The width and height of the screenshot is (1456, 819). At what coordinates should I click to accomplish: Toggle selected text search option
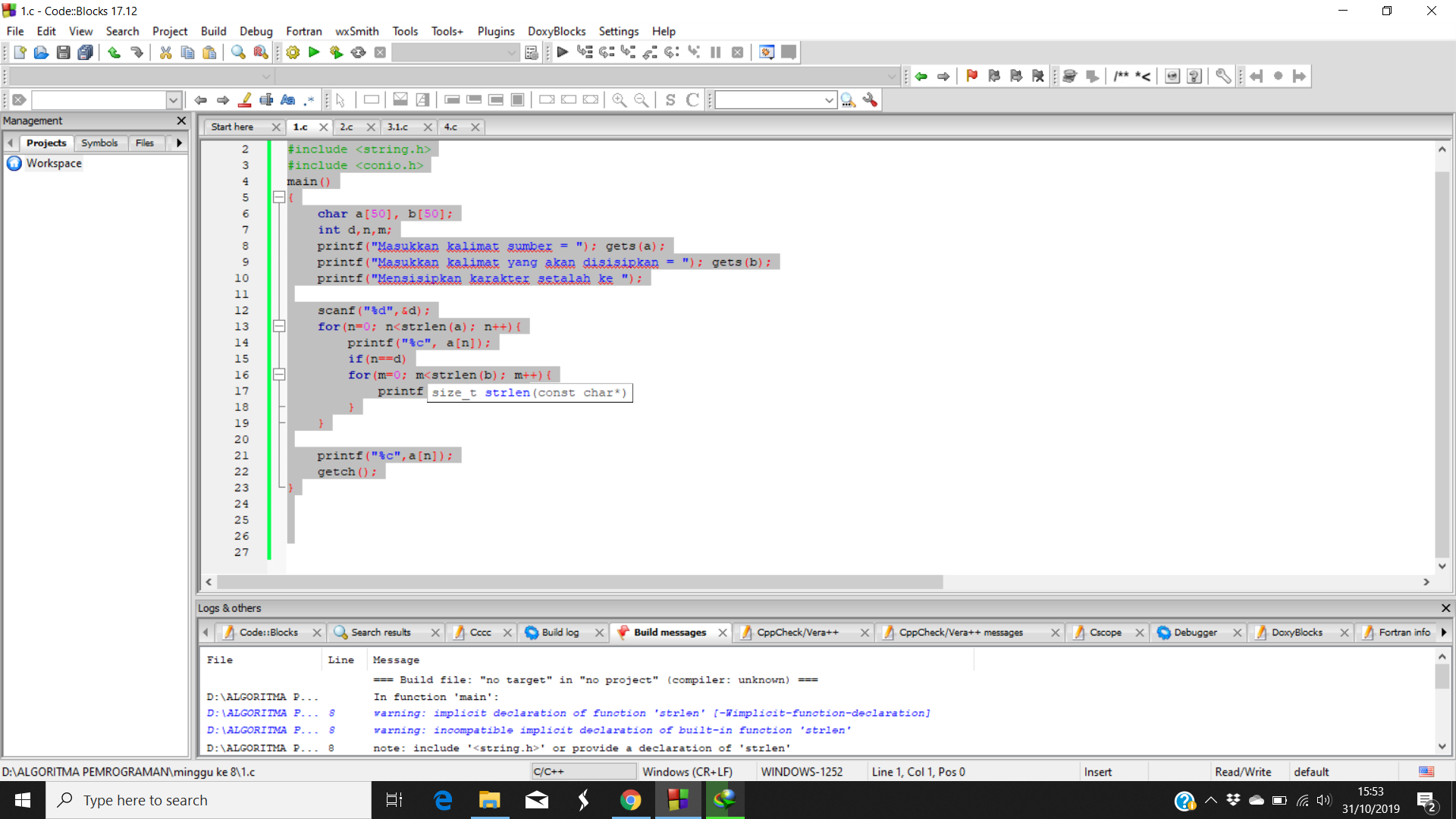266,100
